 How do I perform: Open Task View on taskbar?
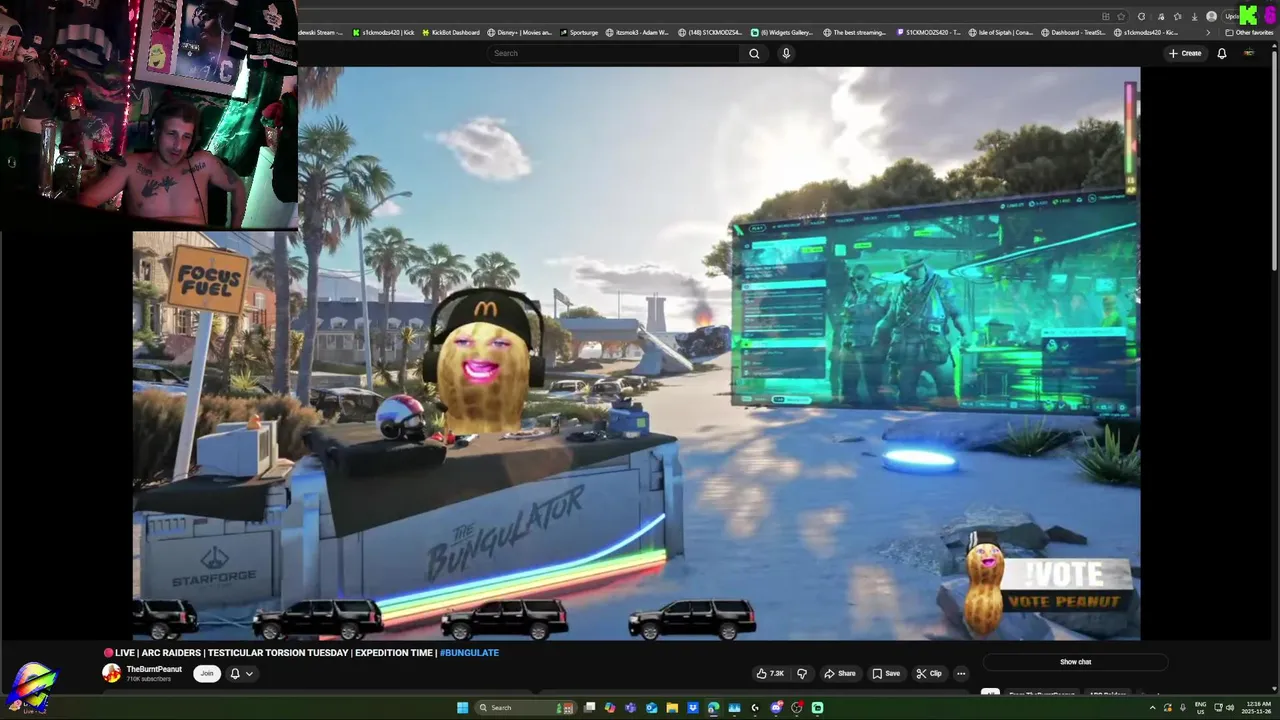(x=589, y=708)
